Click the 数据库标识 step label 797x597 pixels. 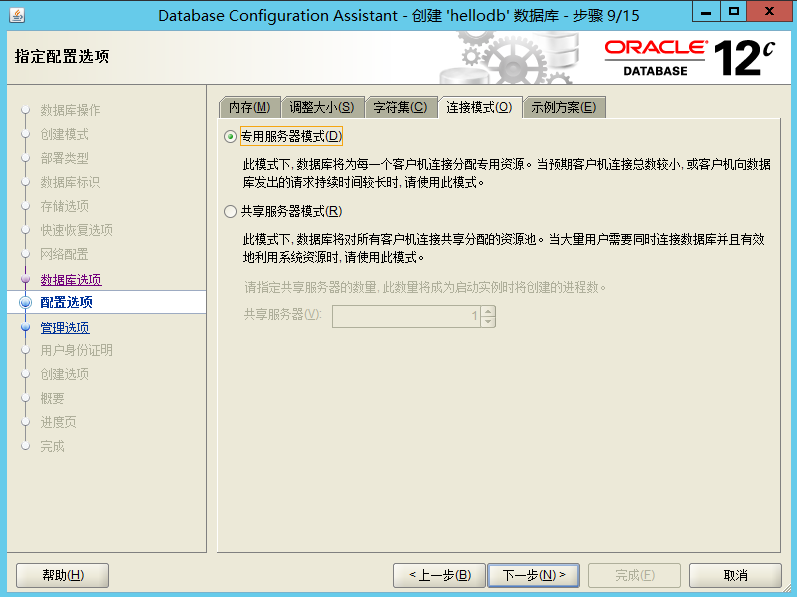(x=70, y=182)
